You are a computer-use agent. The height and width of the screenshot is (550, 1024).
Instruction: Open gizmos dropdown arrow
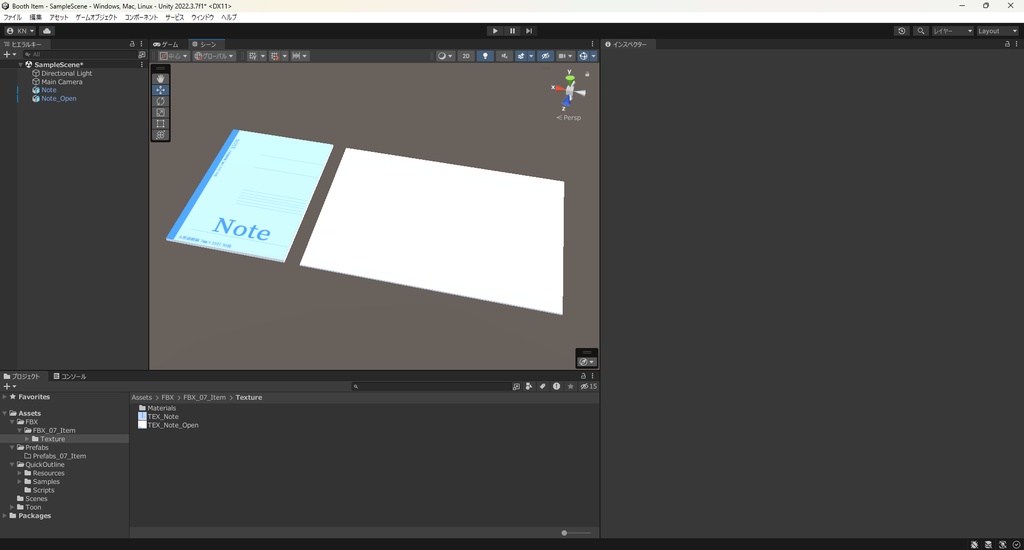click(593, 56)
